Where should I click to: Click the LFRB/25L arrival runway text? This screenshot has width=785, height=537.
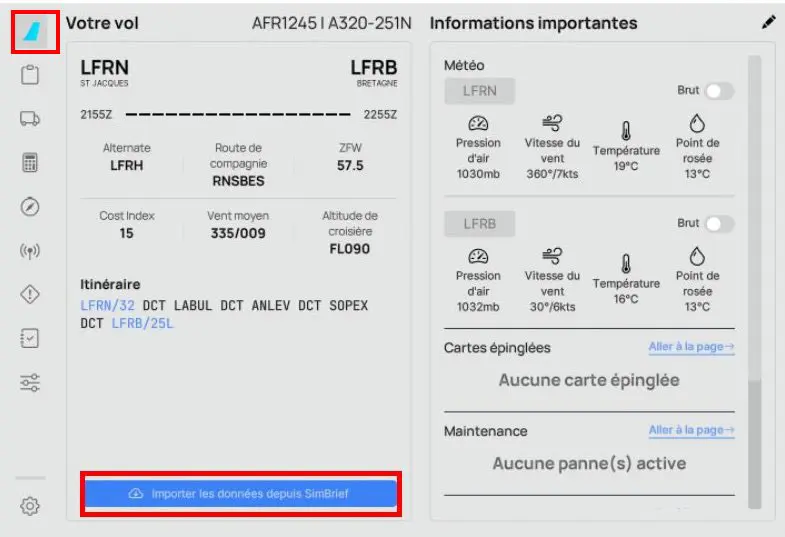[x=142, y=323]
